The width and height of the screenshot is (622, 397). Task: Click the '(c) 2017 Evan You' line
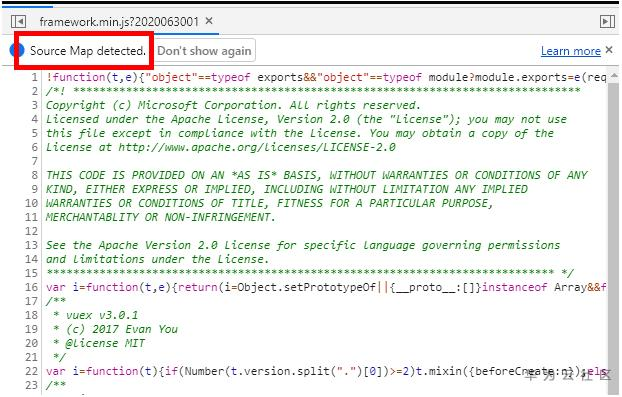coord(115,329)
